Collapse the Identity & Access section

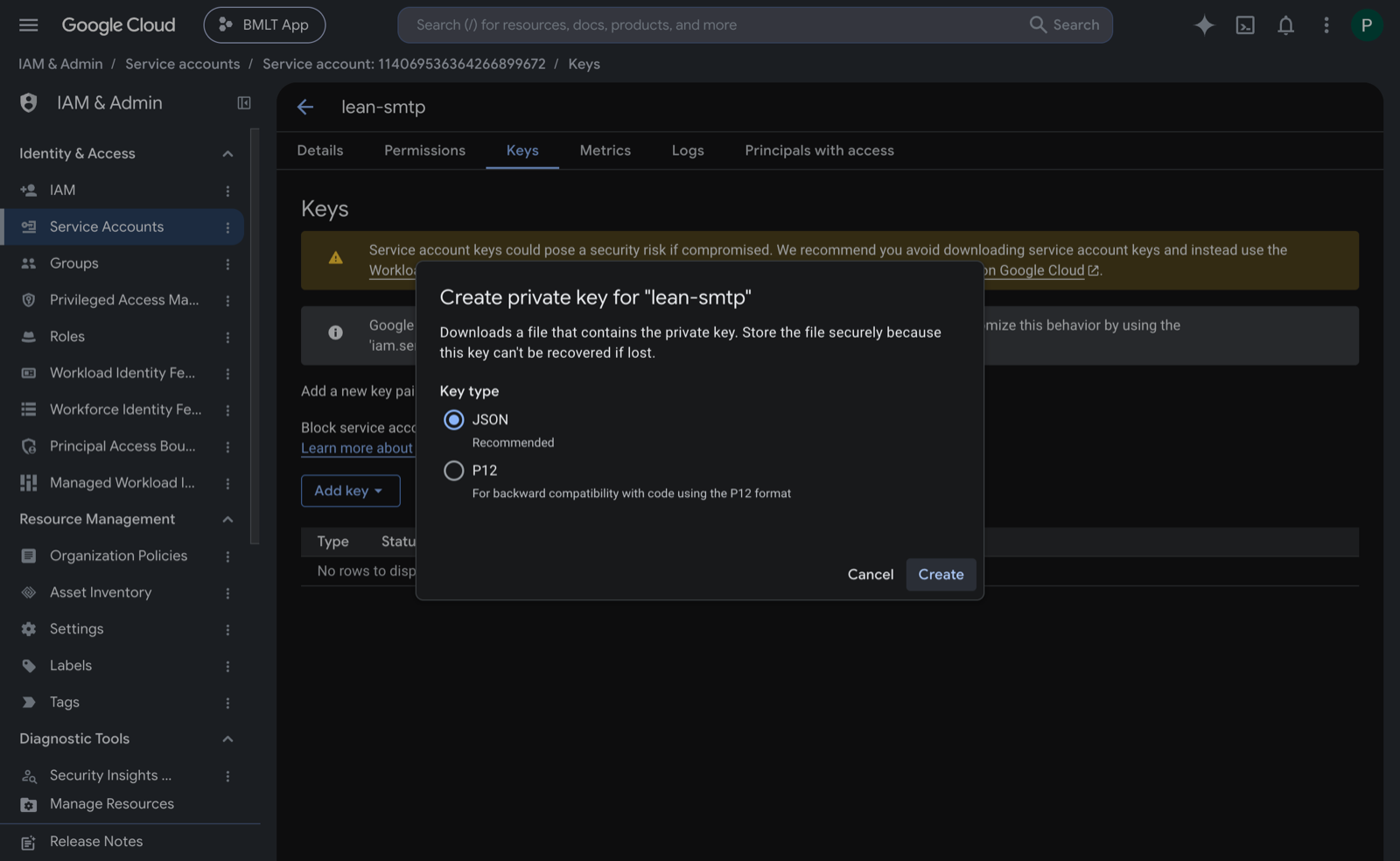[x=227, y=154]
